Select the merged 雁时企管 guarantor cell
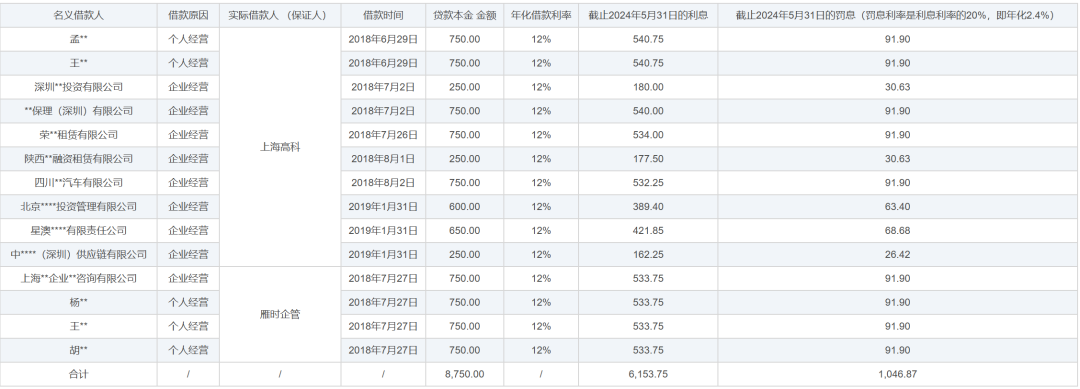 280,315
